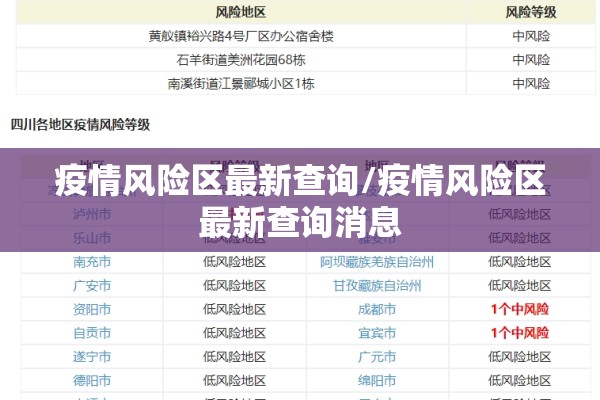The width and height of the screenshot is (600, 400).
Task: Click the 黄舣镇裕兴路4号厂区办公宿舍楼 cell
Action: pyautogui.click(x=241, y=36)
